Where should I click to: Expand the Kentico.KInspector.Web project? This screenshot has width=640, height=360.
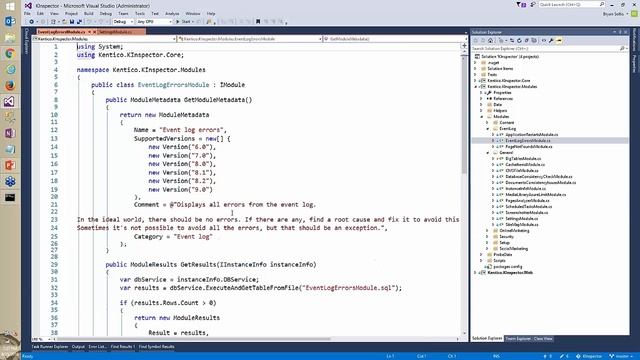[475, 273]
